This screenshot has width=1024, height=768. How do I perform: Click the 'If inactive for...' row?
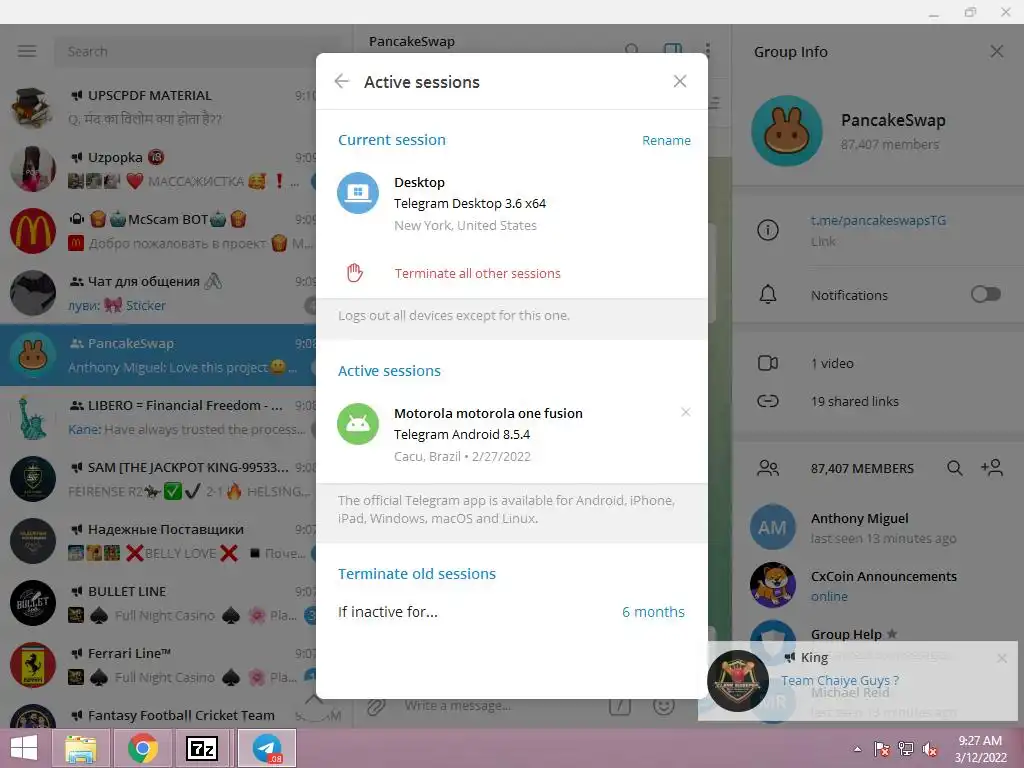pos(511,612)
